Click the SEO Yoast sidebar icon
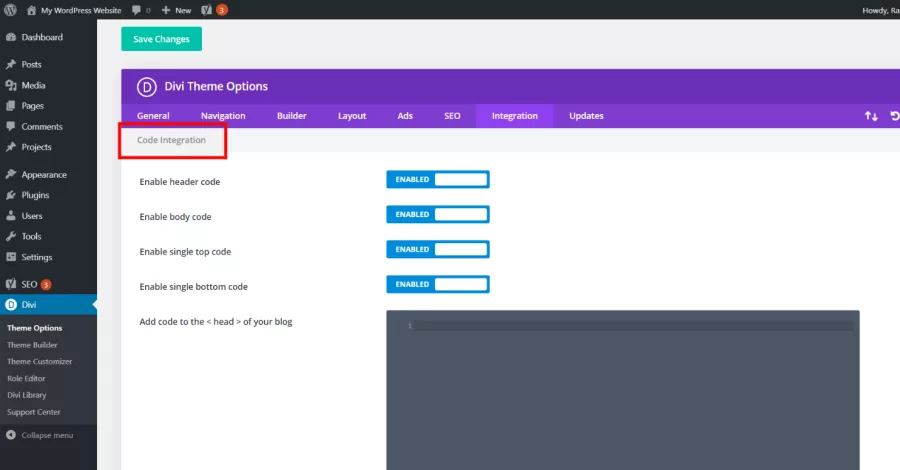 11,284
